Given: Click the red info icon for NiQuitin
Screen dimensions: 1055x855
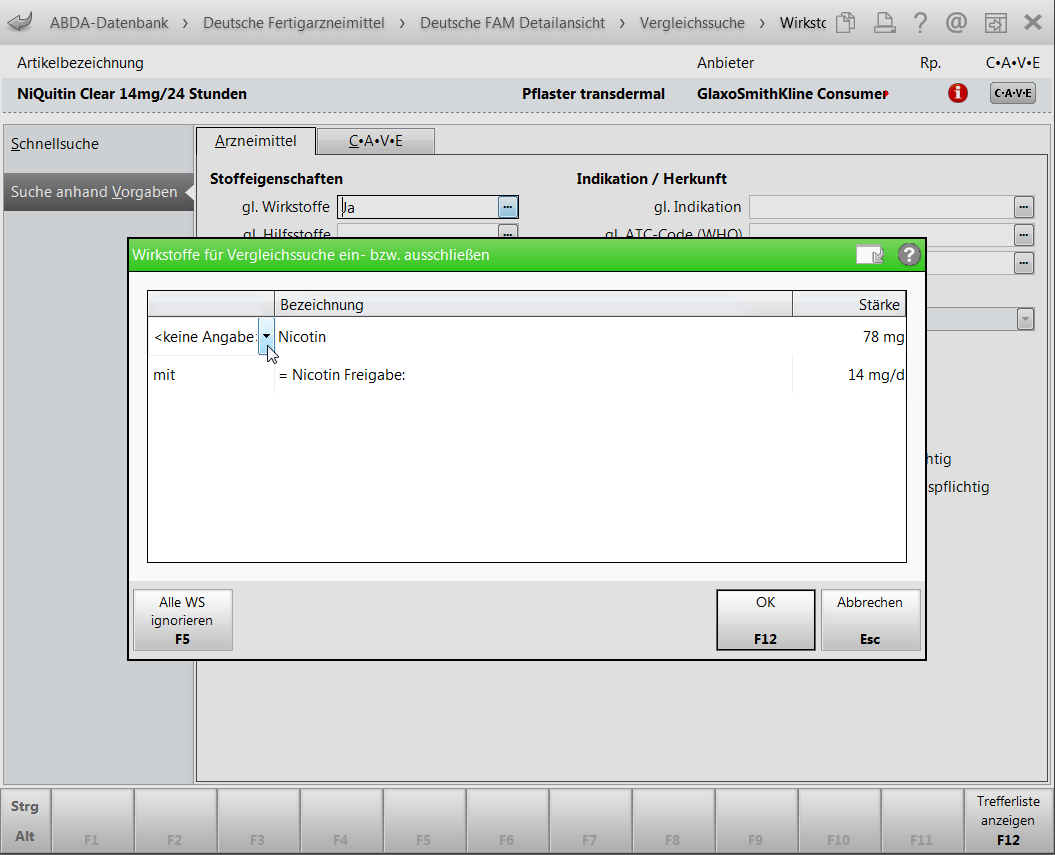Looking at the screenshot, I should click(x=957, y=93).
